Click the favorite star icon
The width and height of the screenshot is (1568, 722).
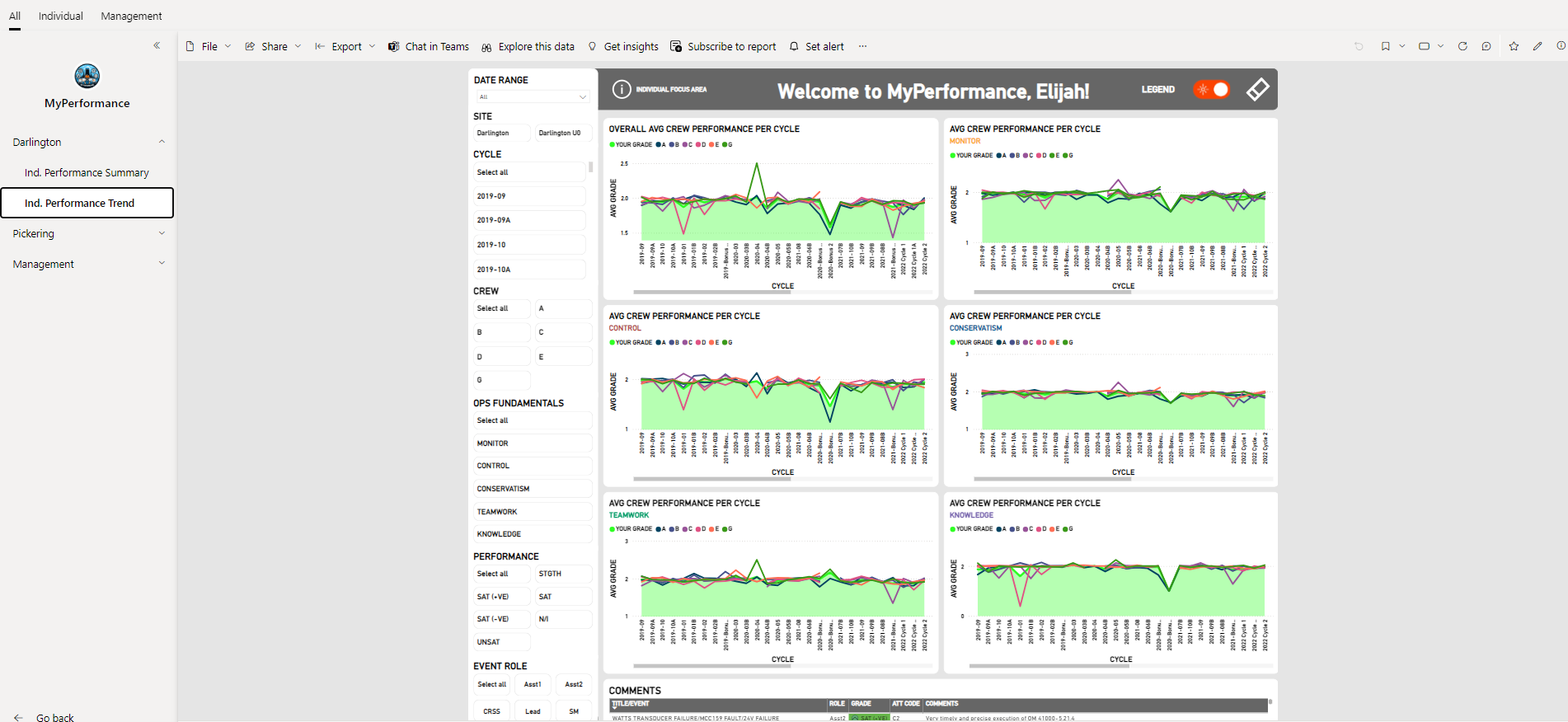pyautogui.click(x=1514, y=47)
